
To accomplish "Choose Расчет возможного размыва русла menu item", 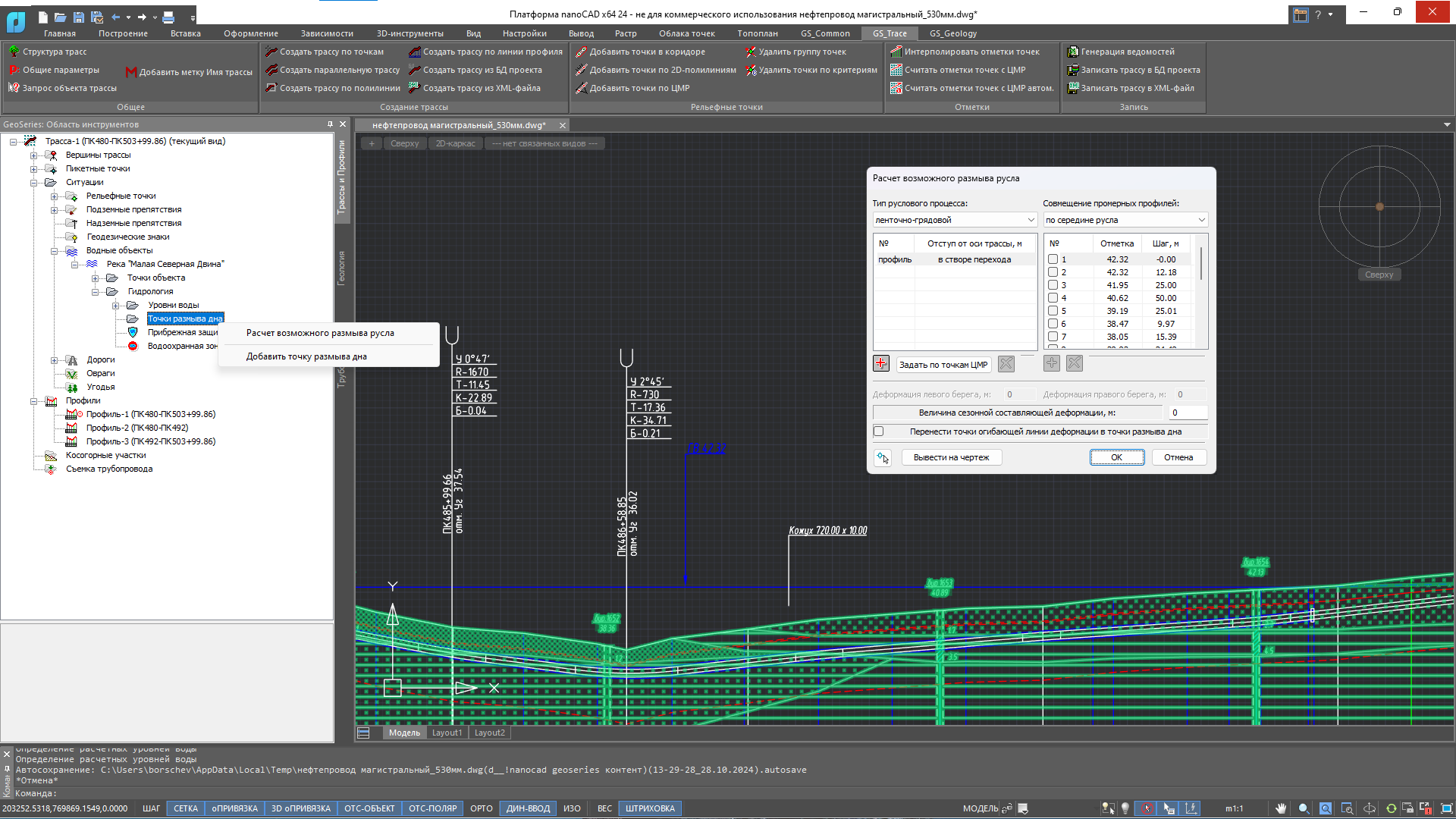I will 329,333.
